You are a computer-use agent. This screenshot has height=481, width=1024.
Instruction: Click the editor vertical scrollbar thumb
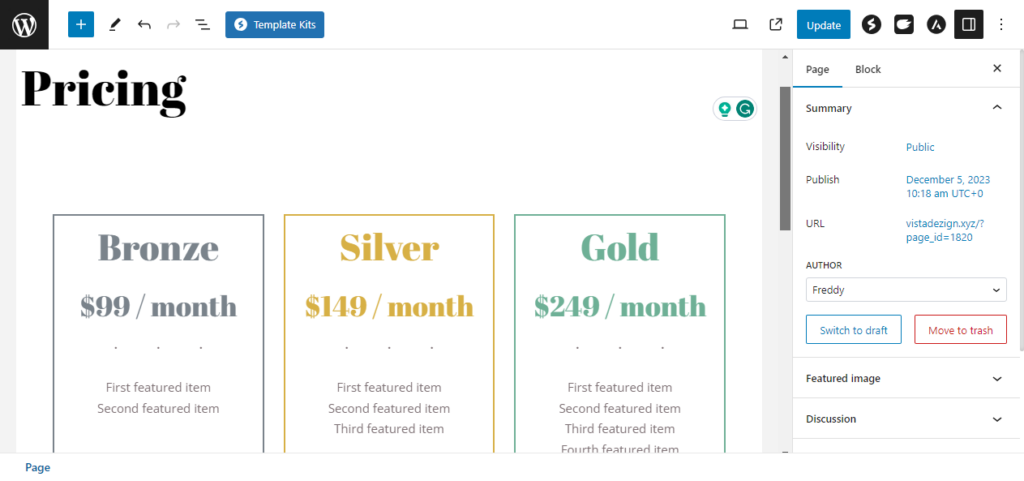click(785, 158)
